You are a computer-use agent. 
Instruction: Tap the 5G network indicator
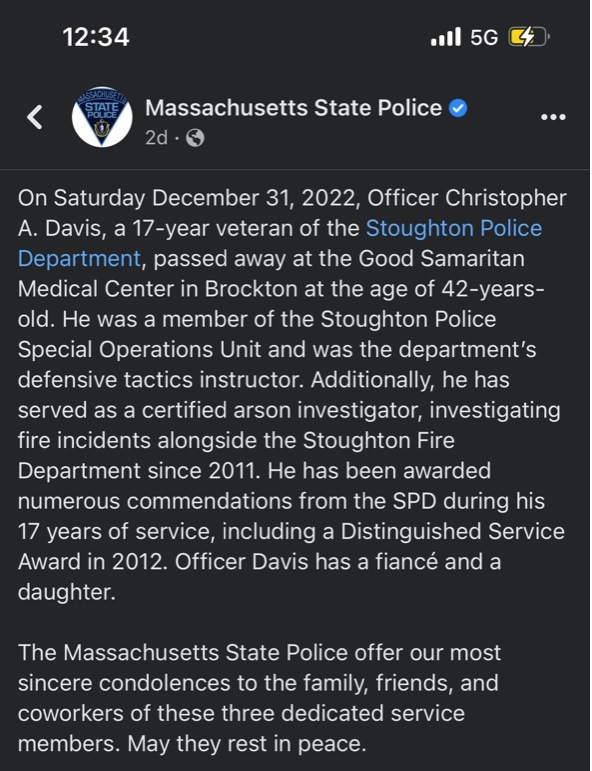[x=484, y=37]
